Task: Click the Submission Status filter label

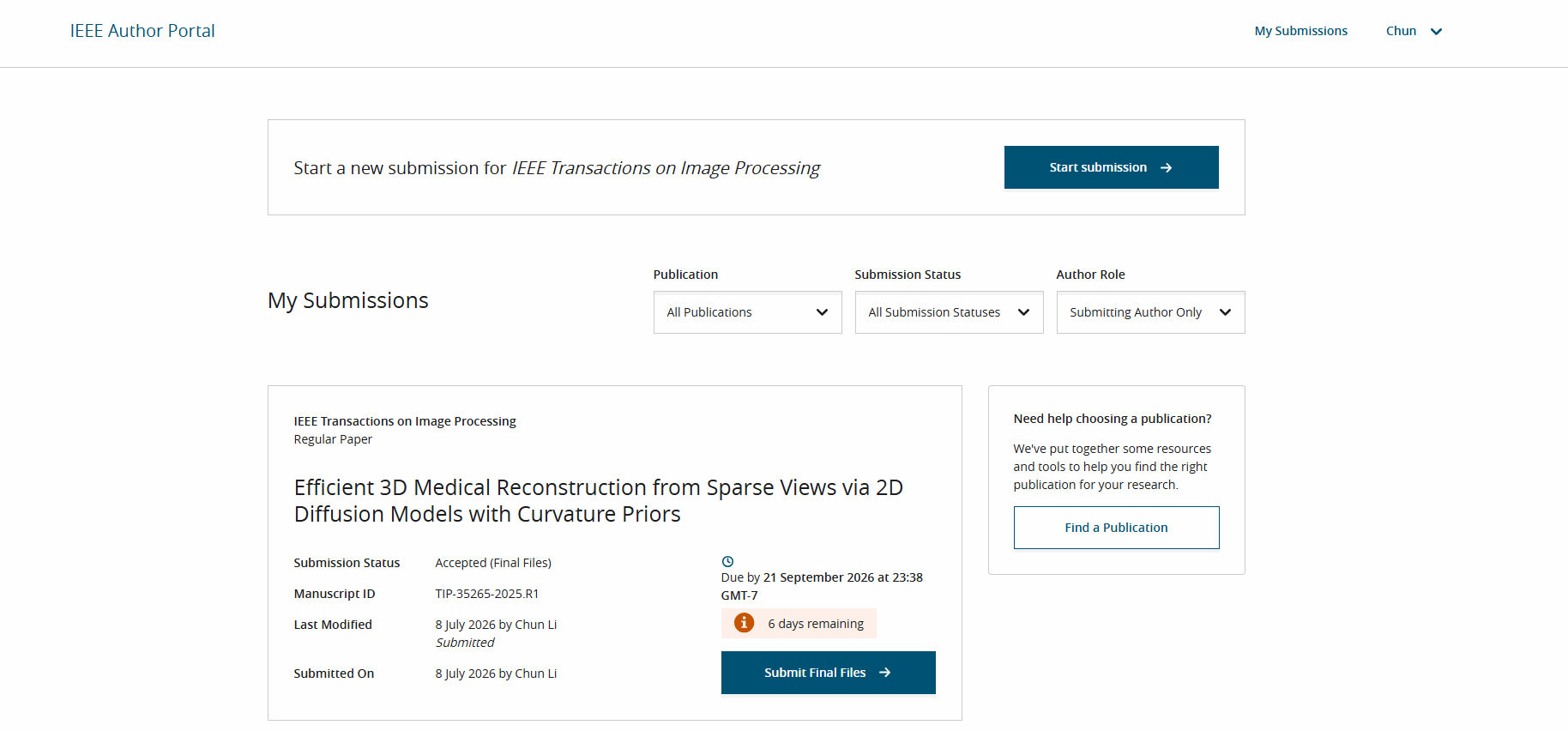Action: tap(908, 275)
